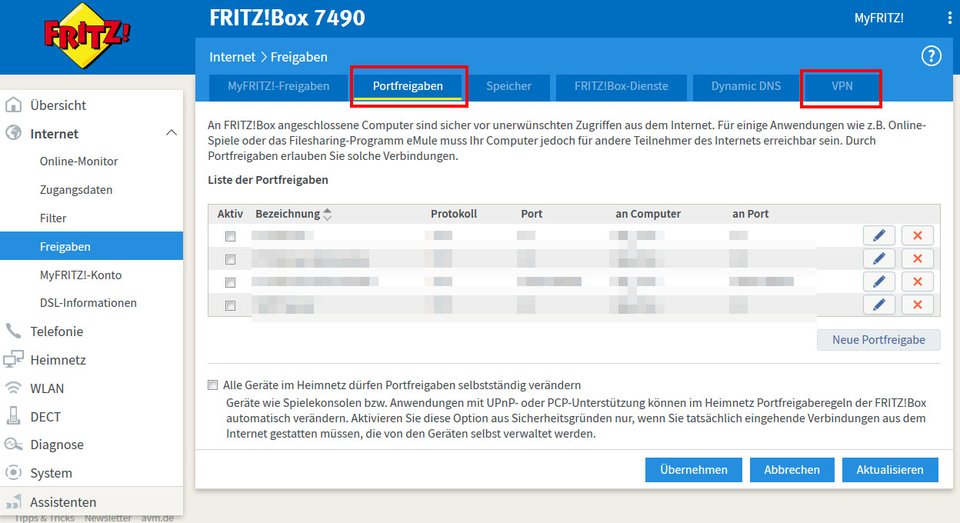Expand the Heimnetz menu section

click(58, 360)
